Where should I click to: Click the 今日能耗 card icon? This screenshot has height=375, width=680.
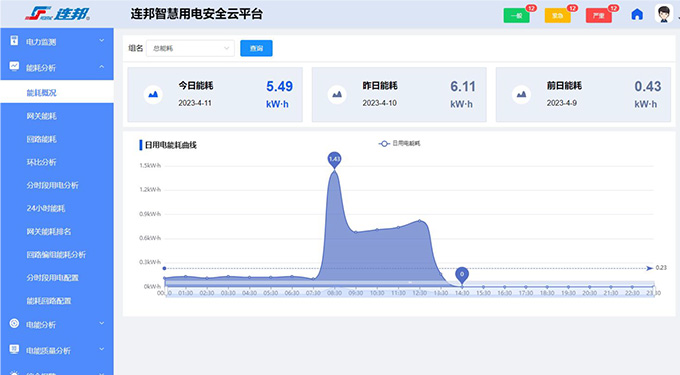pos(153,95)
